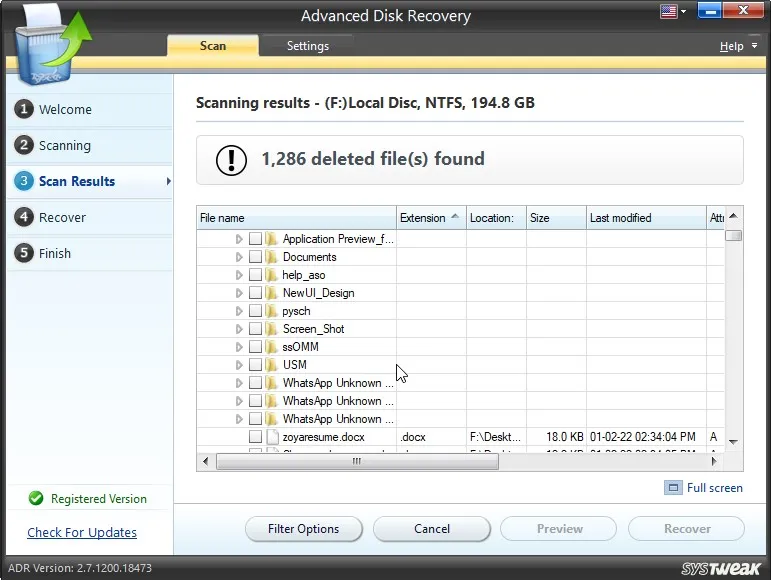
Task: Click the folder icon for Application Preview_f
Action: pos(271,239)
